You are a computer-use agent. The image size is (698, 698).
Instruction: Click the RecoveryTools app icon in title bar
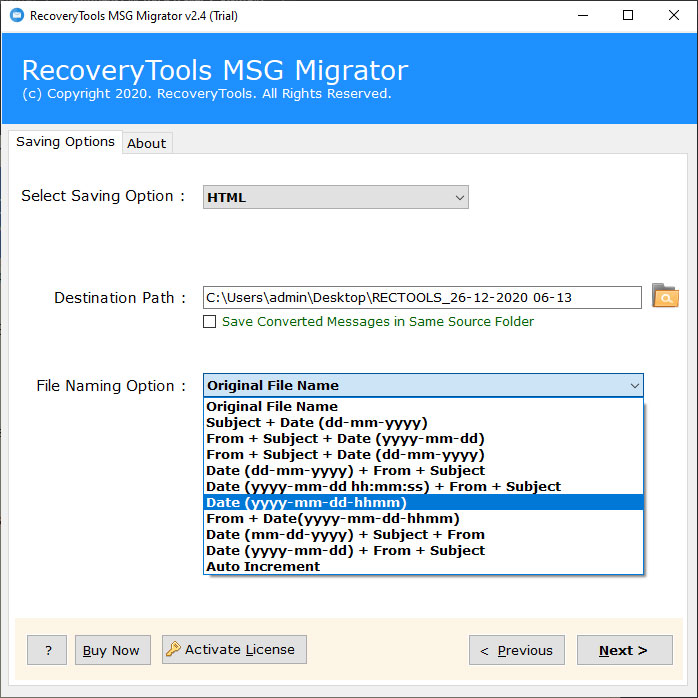coord(17,16)
